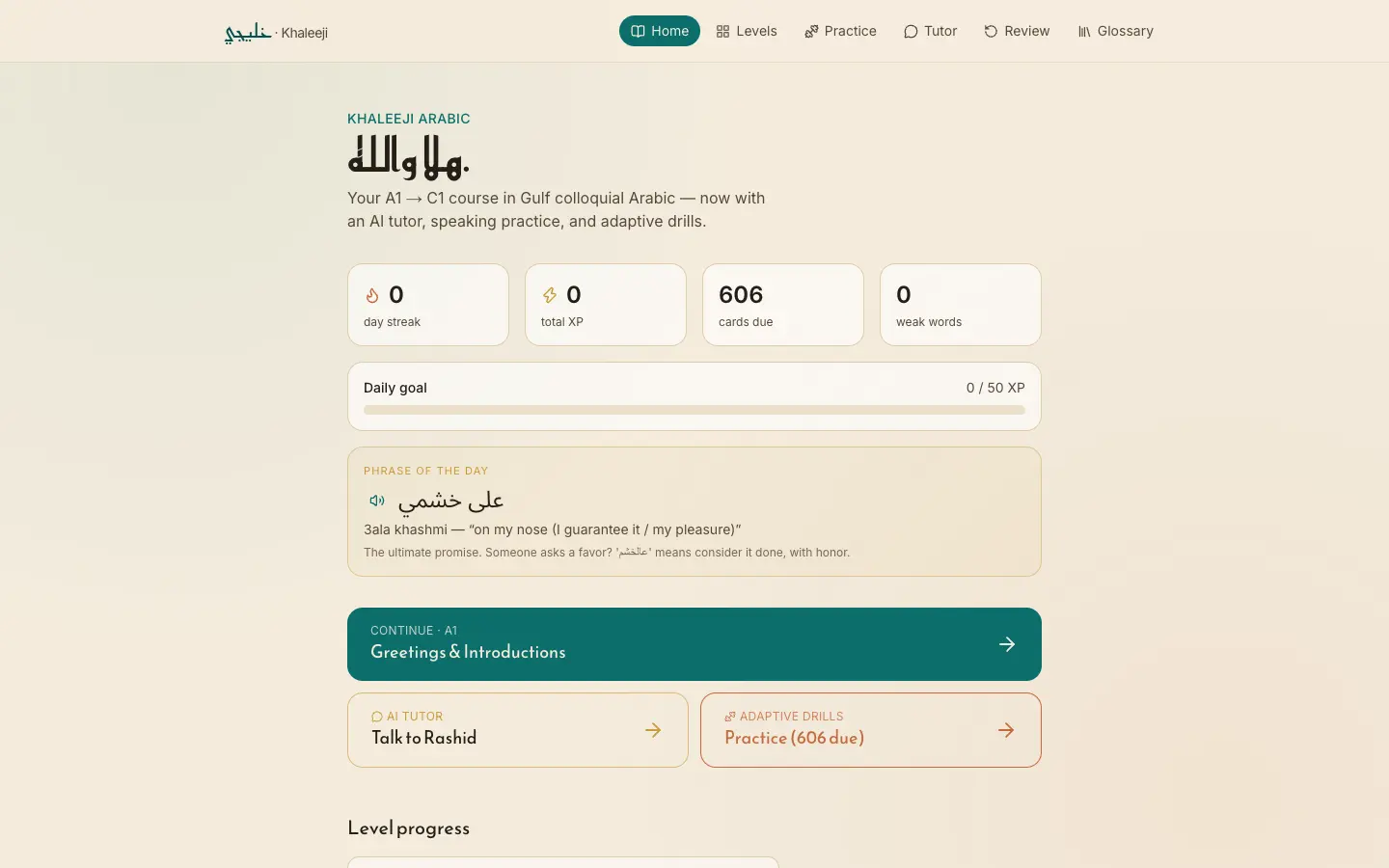The height and width of the screenshot is (868, 1389).
Task: Click the lightning bolt icon in total XP card
Action: click(x=550, y=295)
